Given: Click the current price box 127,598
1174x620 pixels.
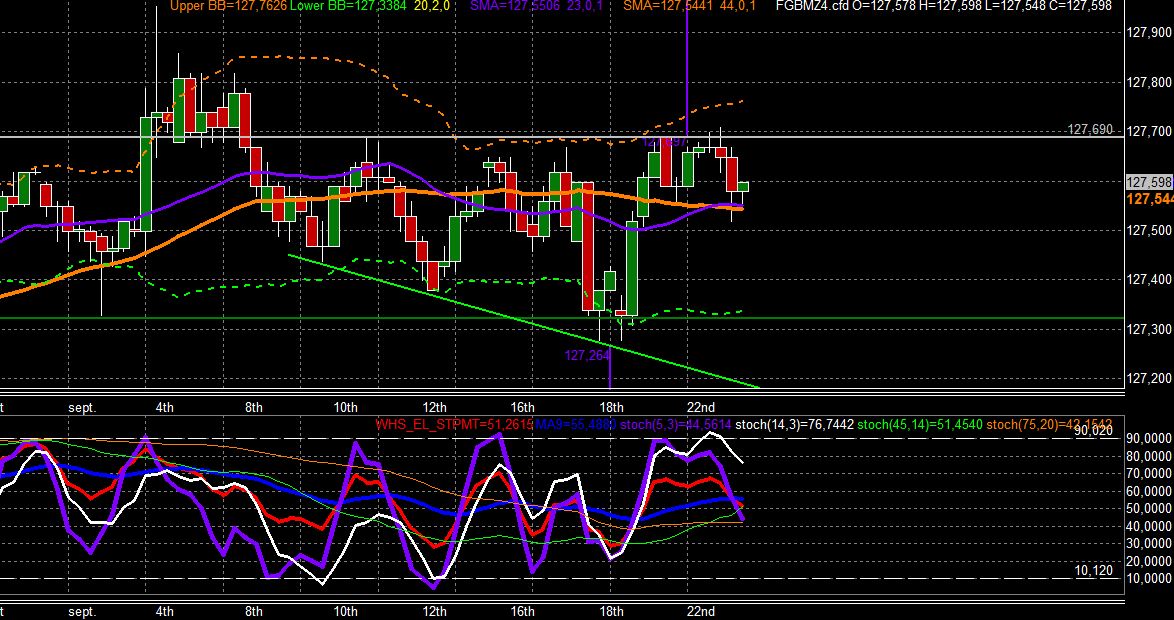Looking at the screenshot, I should (x=1149, y=182).
